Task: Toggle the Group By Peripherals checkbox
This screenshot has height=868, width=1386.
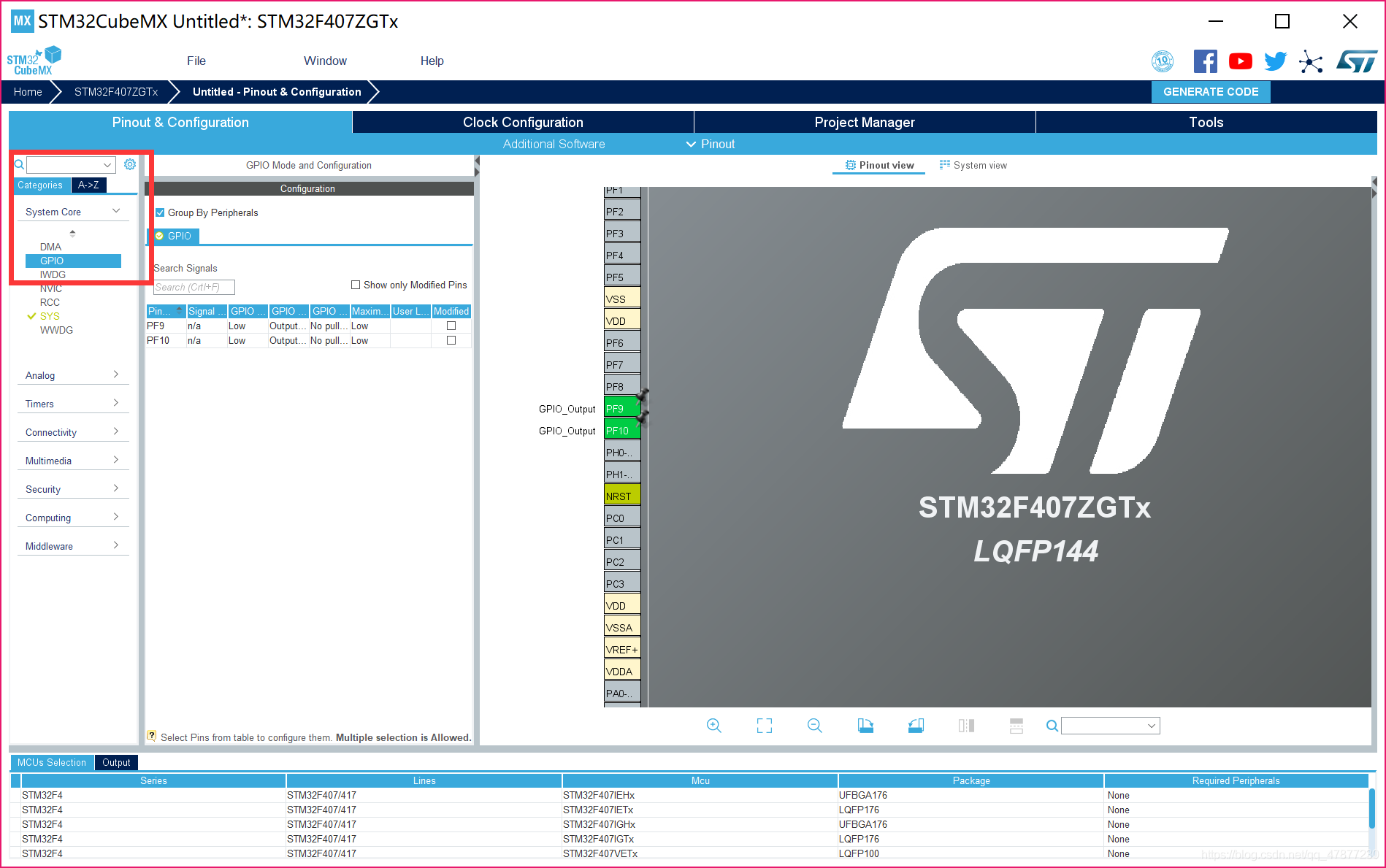Action: click(160, 212)
